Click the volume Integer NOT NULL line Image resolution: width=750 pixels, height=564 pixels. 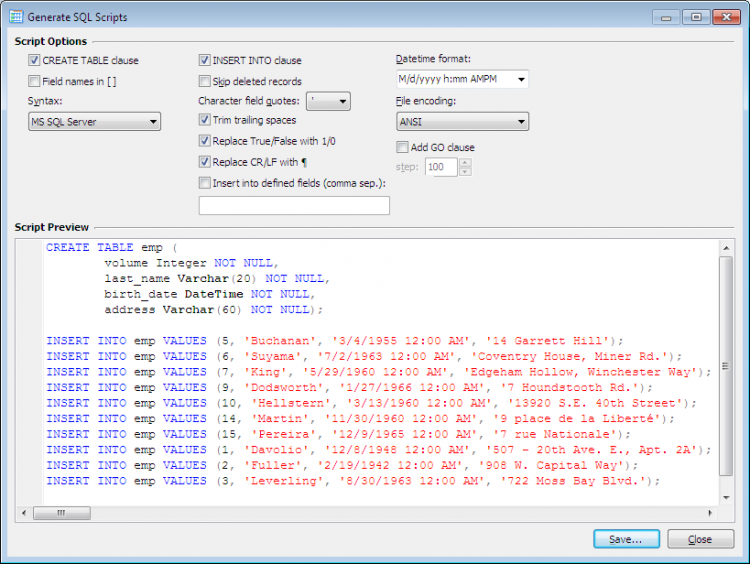click(191, 263)
